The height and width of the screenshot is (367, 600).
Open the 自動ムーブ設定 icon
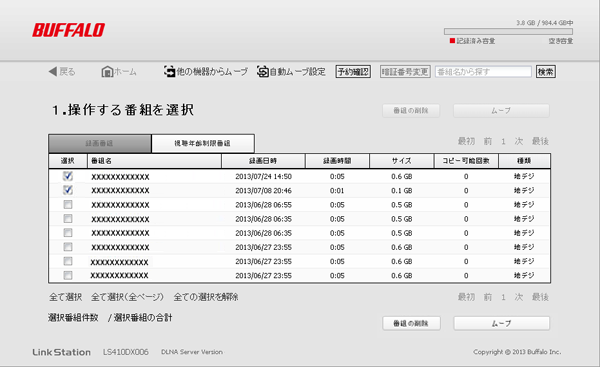[262, 71]
